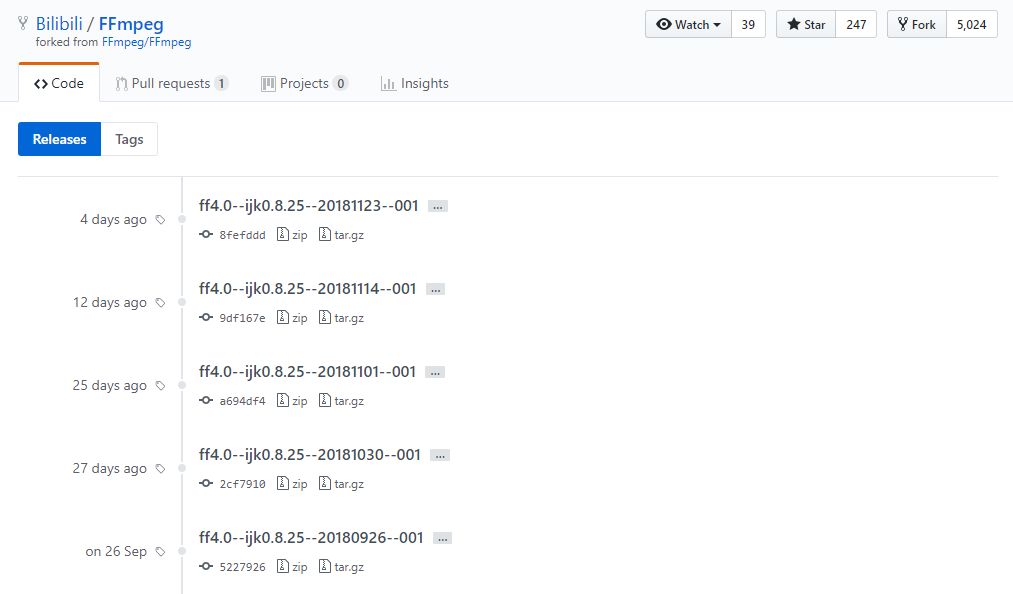The height and width of the screenshot is (594, 1013).
Task: Click tag icon beside 4 days ago
Action: (160, 220)
